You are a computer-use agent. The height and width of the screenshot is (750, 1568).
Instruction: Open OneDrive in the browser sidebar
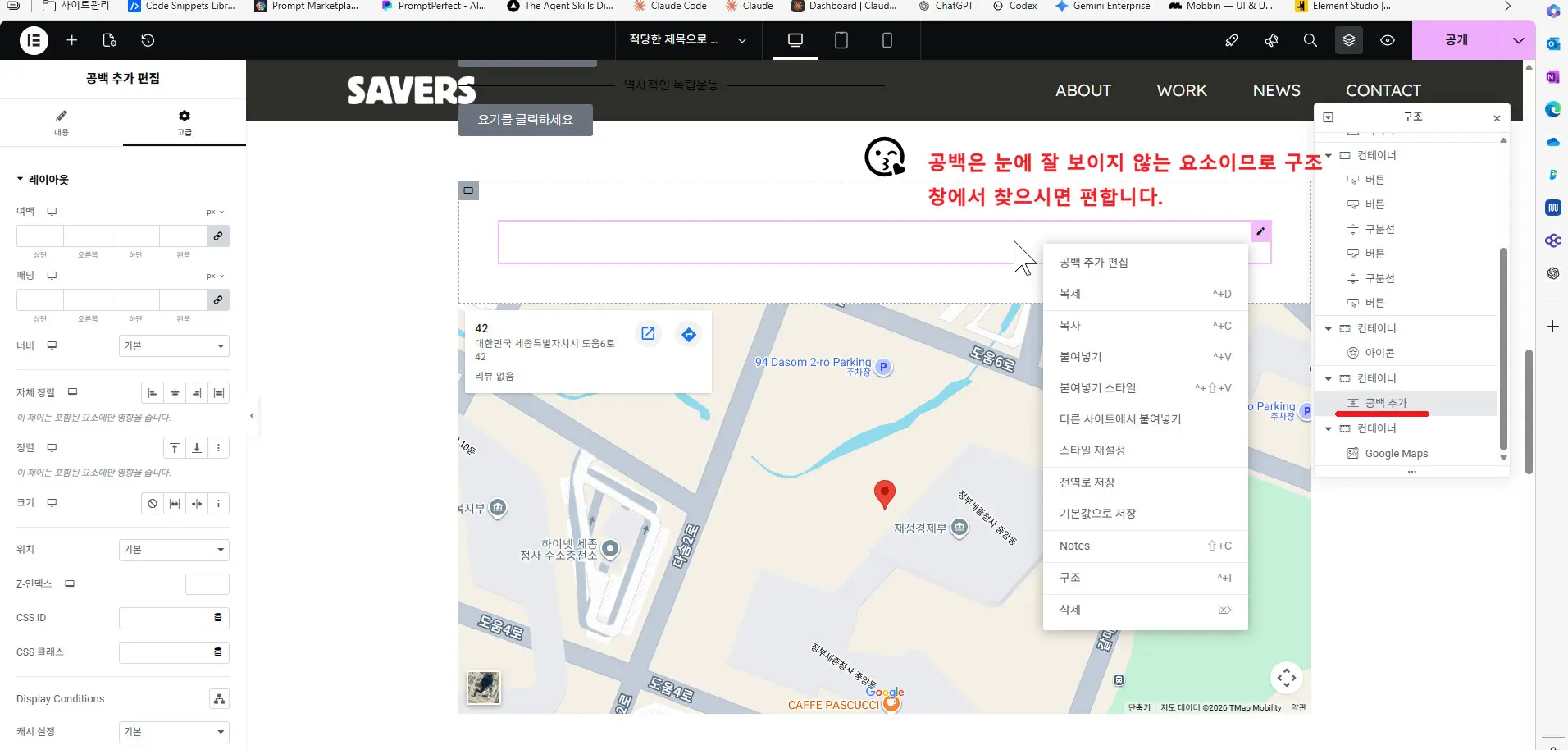[1553, 142]
